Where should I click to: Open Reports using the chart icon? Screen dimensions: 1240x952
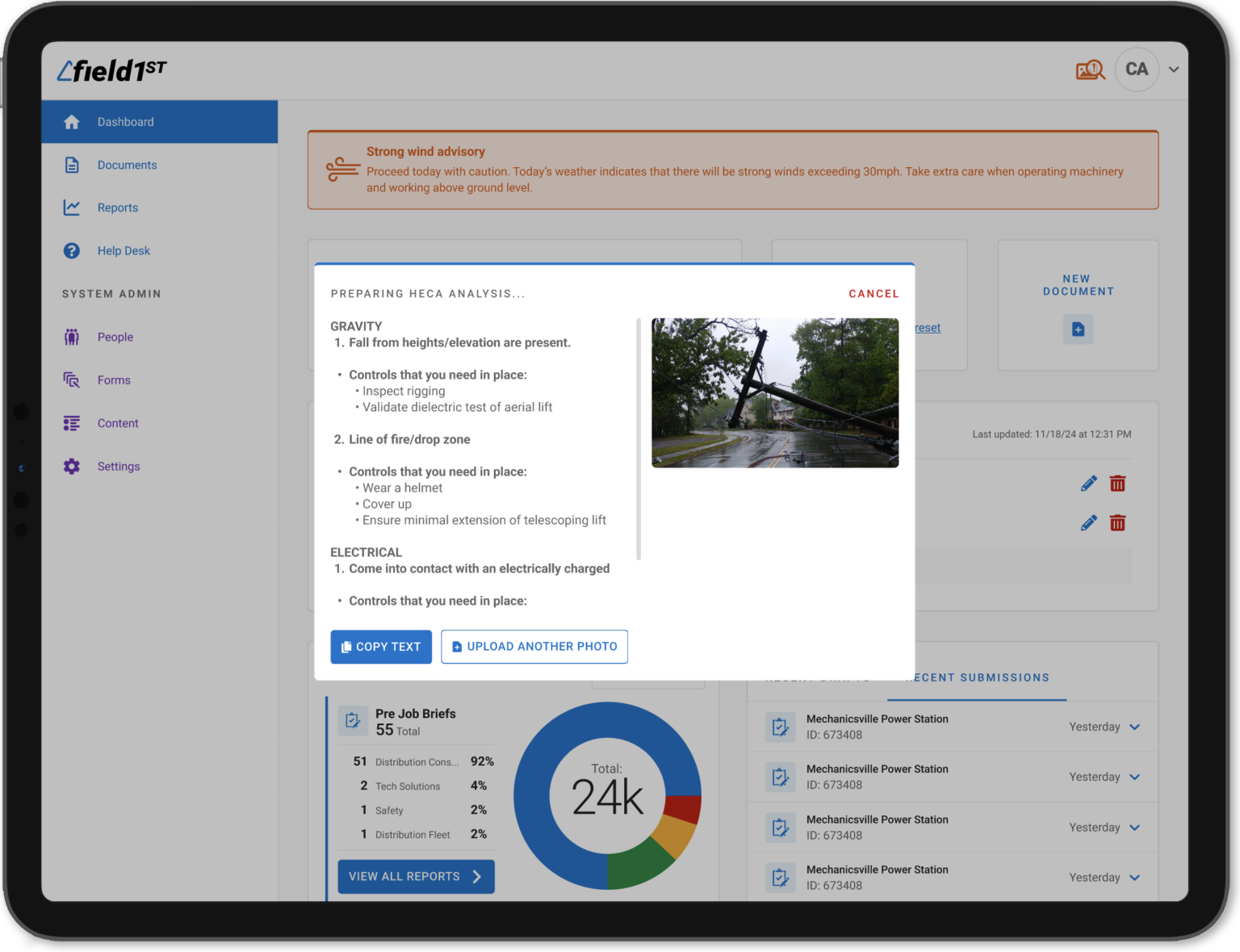(72, 208)
